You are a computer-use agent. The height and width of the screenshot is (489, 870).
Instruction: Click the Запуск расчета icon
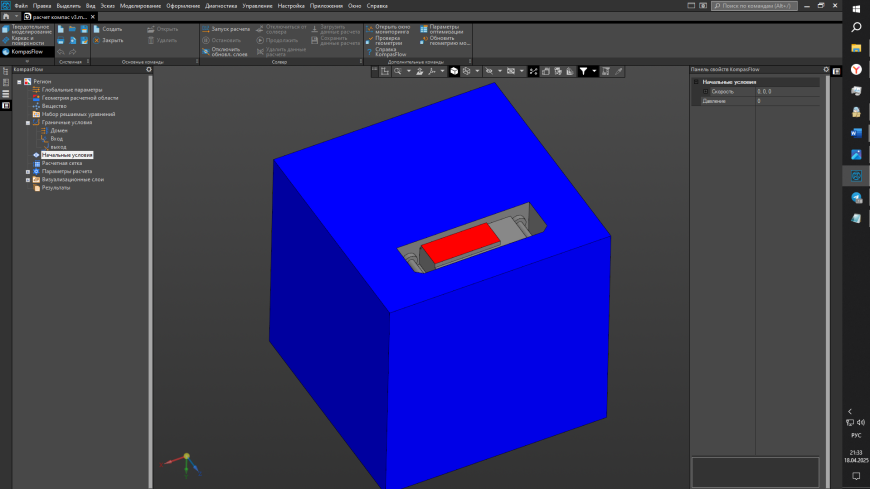[x=206, y=29]
